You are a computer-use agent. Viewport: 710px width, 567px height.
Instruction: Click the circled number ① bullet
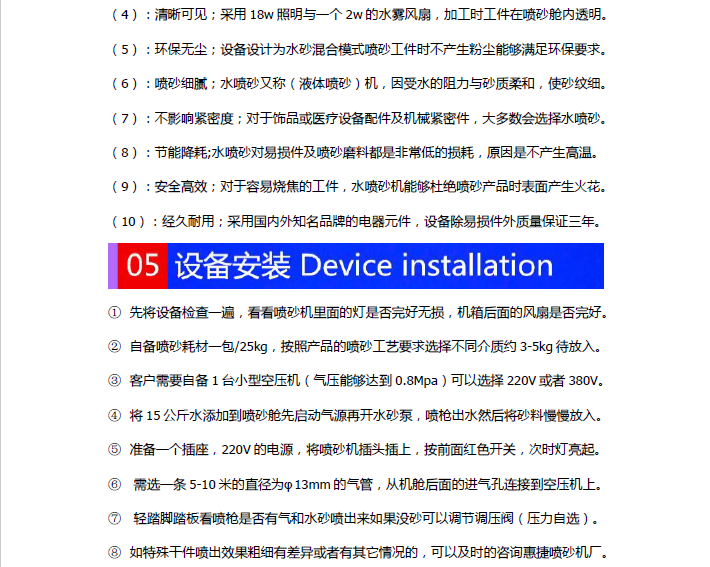(115, 312)
